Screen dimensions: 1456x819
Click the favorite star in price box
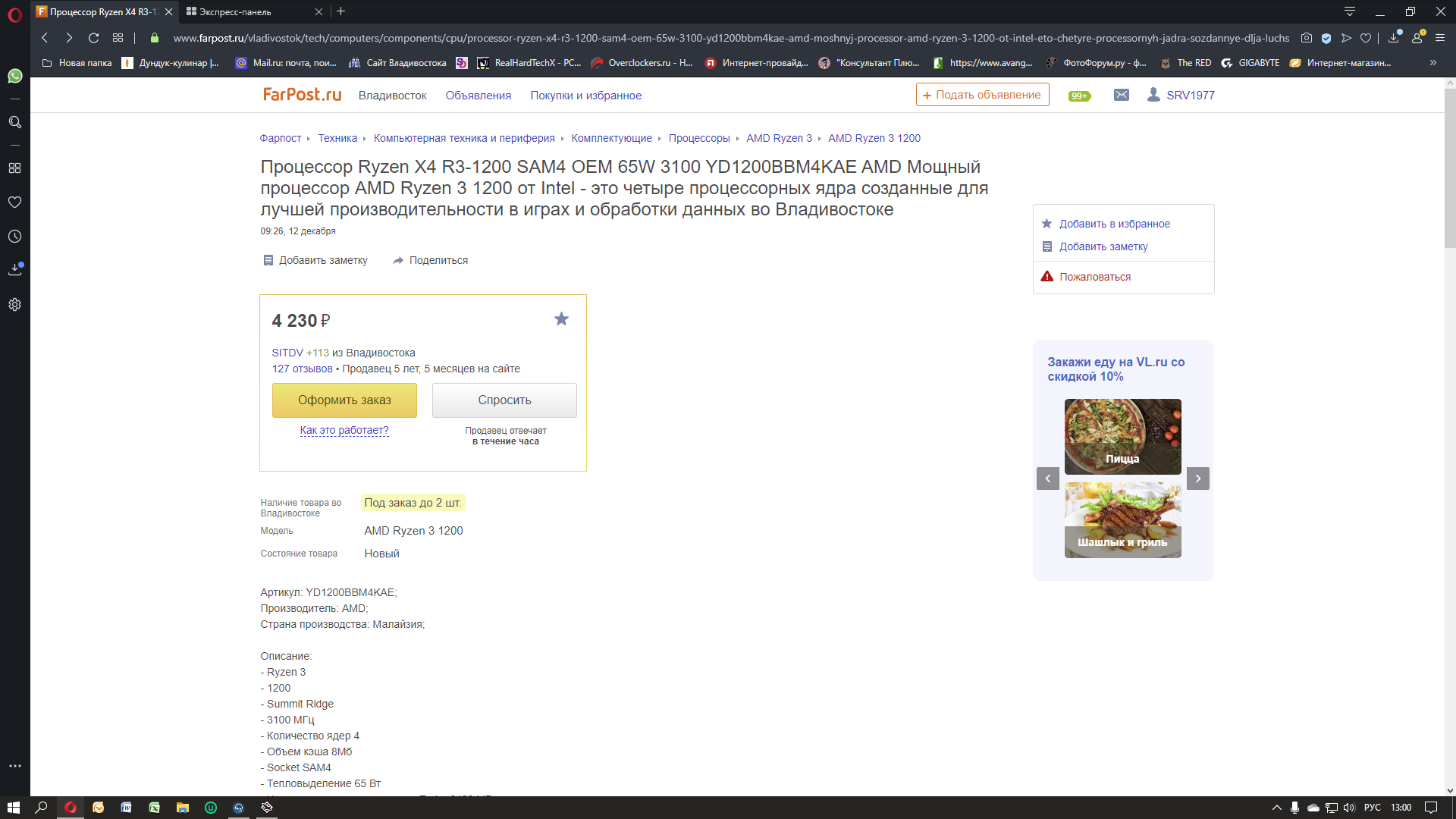[561, 319]
